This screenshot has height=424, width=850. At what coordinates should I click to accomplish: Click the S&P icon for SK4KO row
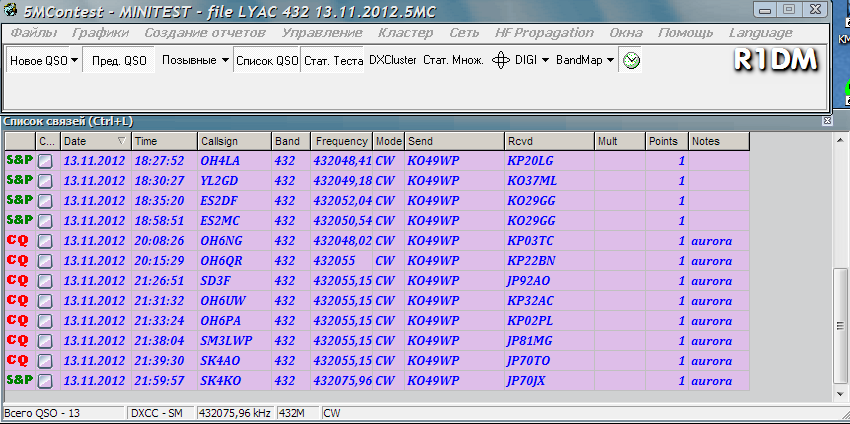point(18,380)
